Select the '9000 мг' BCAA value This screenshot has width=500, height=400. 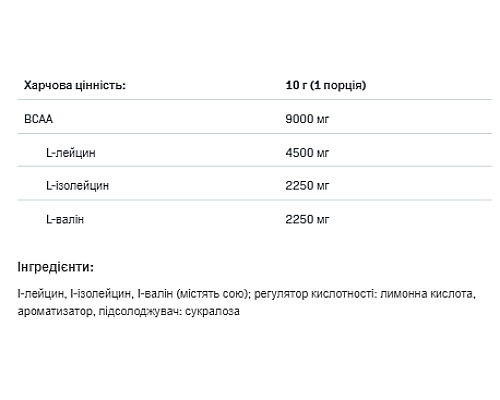coord(307,119)
